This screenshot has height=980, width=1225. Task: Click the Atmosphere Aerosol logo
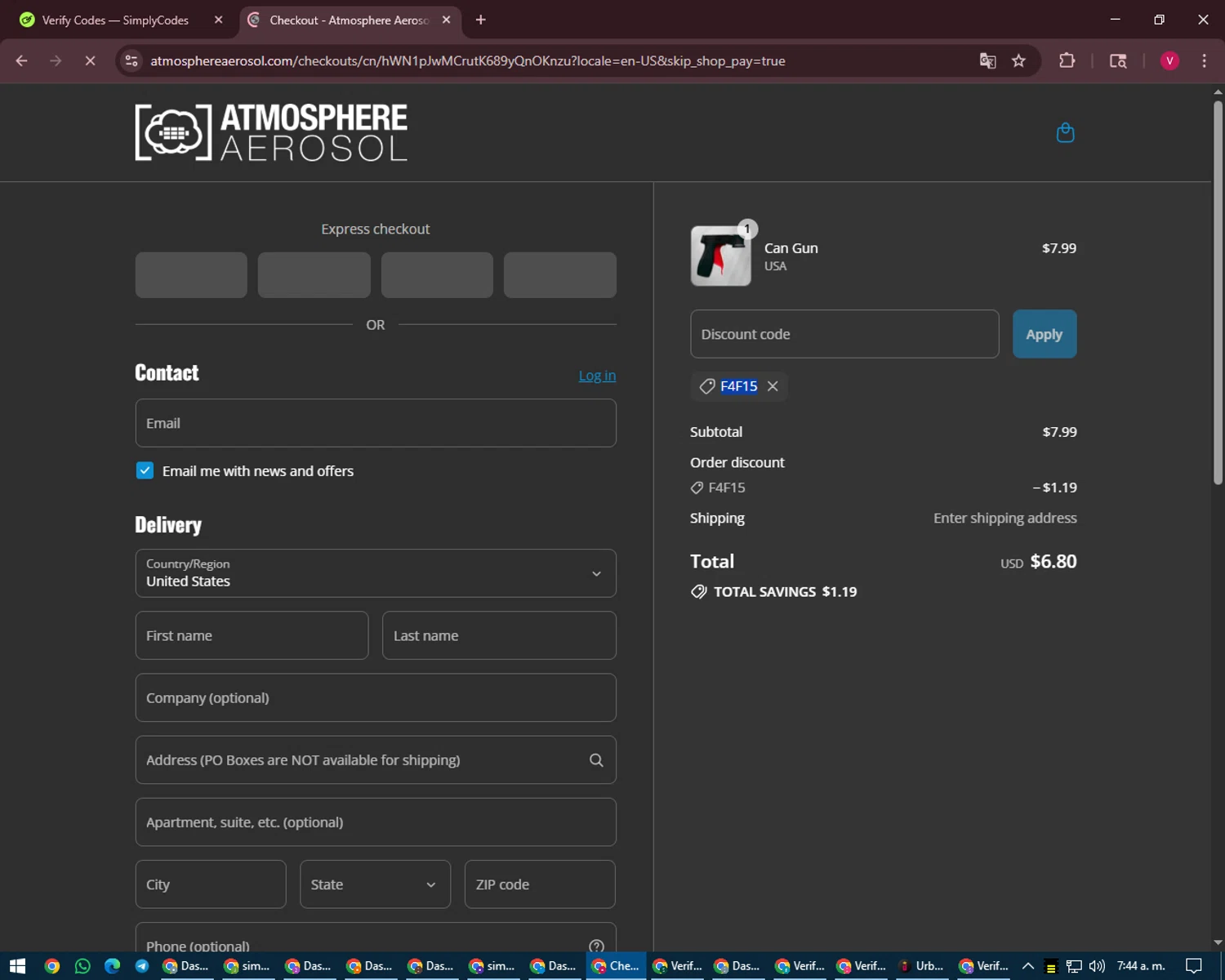click(271, 132)
